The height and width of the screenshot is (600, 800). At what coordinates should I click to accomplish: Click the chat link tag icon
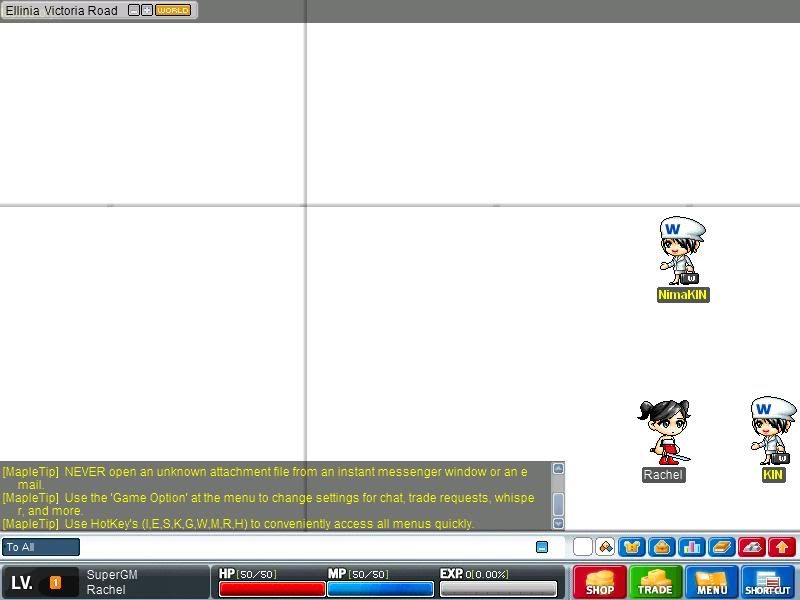(605, 547)
